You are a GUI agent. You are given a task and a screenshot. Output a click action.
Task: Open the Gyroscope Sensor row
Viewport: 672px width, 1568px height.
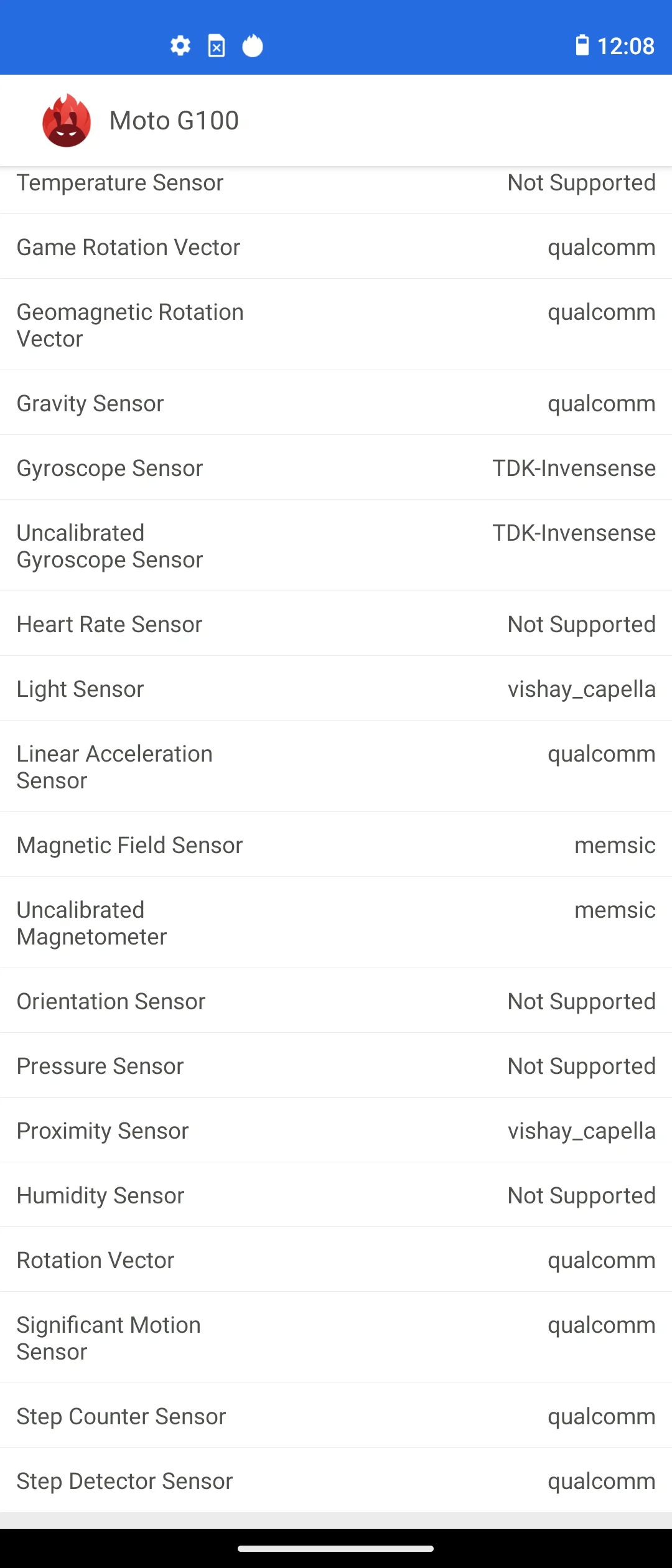pos(336,468)
